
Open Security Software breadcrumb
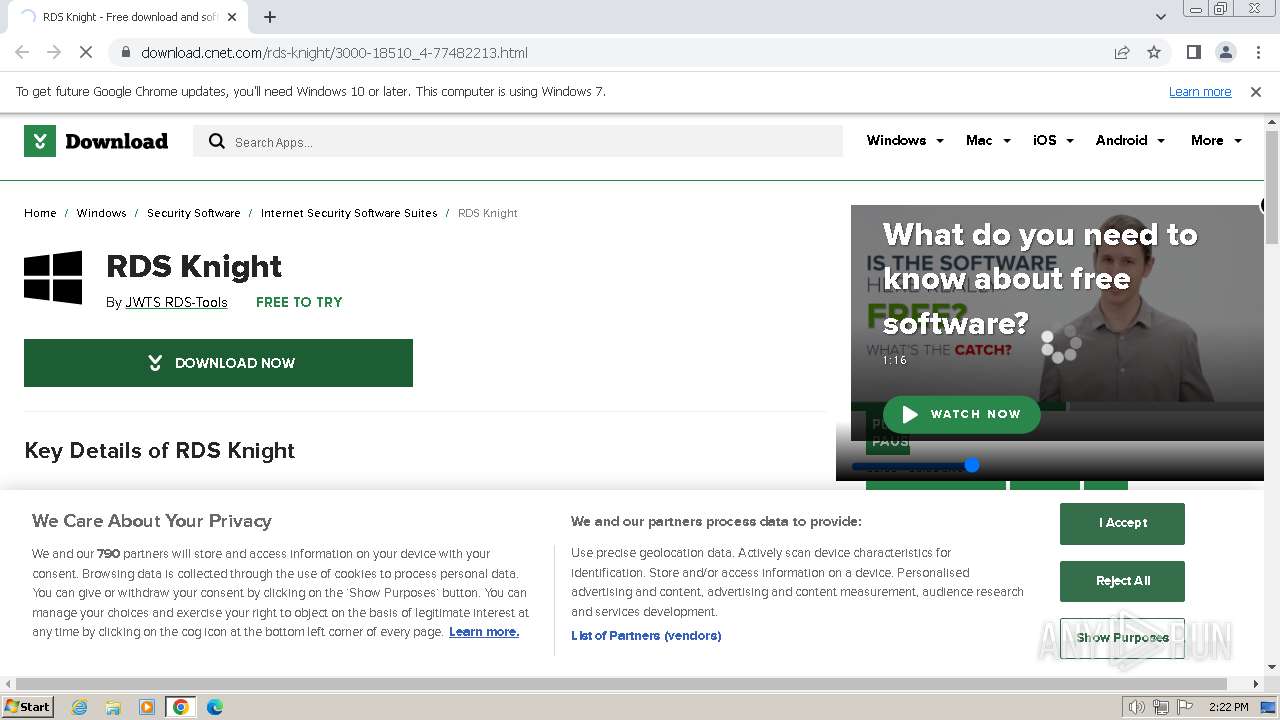pyautogui.click(x=193, y=213)
